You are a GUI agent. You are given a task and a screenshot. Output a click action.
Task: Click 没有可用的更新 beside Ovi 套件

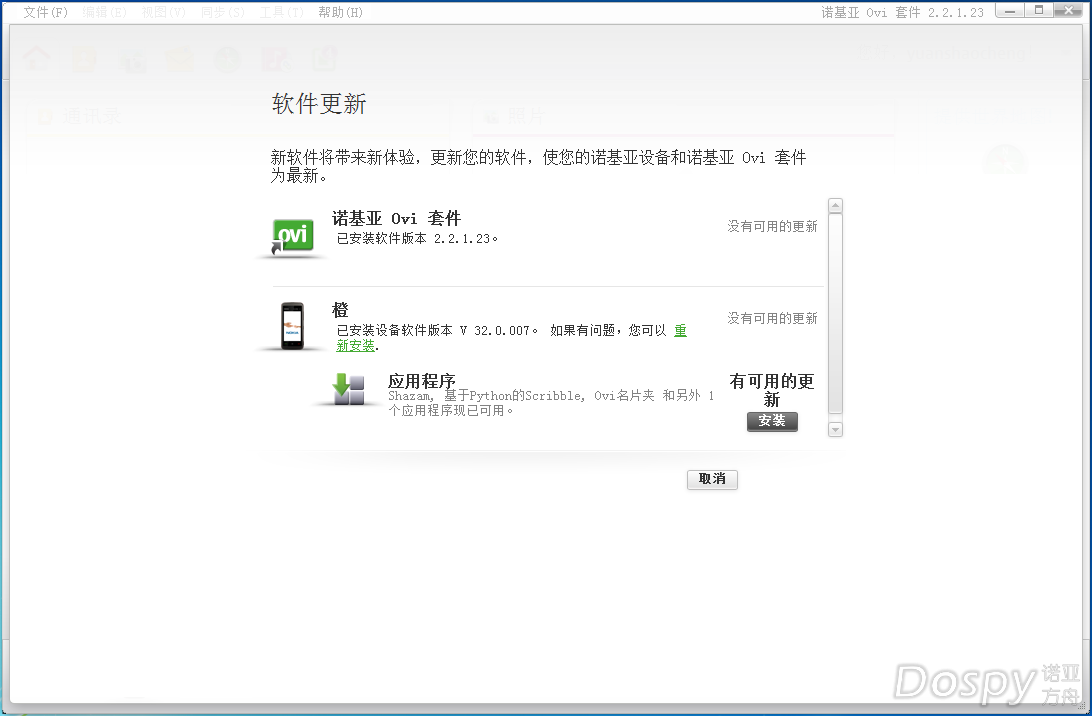pyautogui.click(x=772, y=226)
